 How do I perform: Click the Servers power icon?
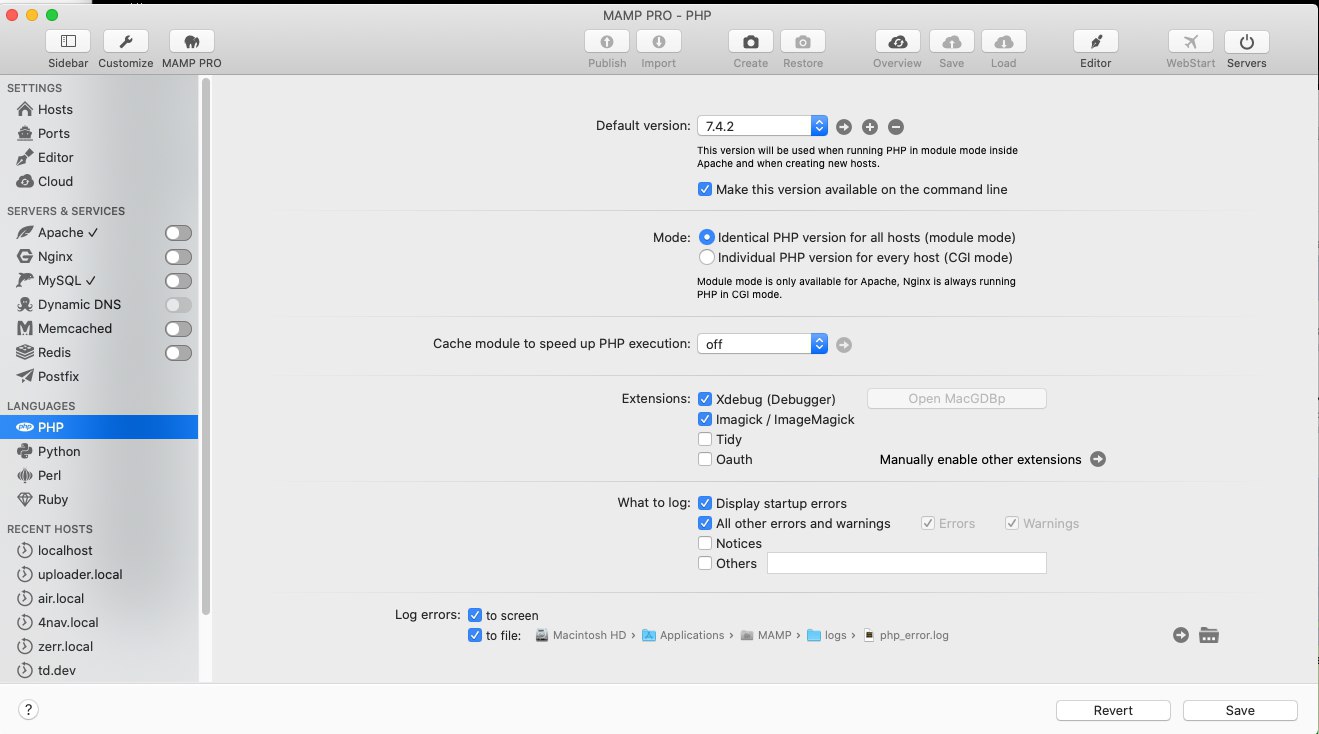(1247, 42)
